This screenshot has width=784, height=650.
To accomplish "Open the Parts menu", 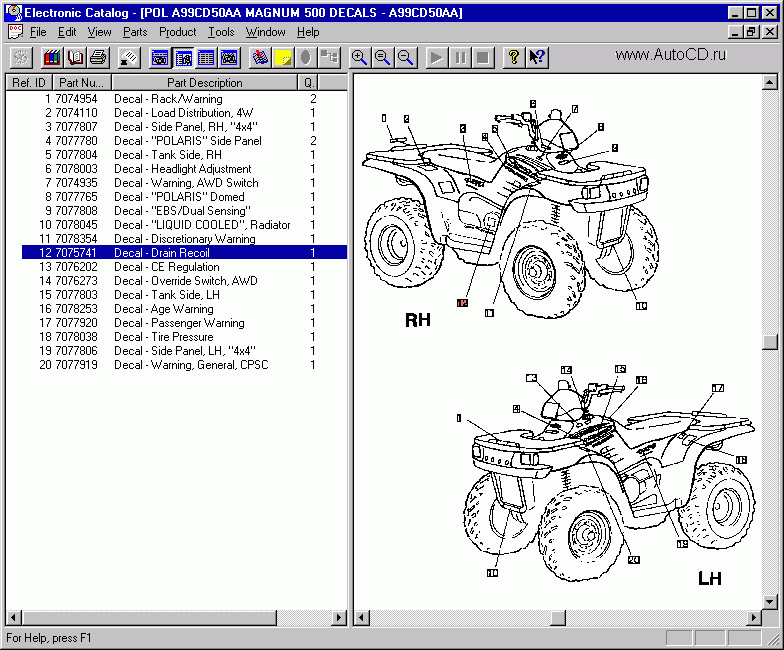I will (x=135, y=32).
